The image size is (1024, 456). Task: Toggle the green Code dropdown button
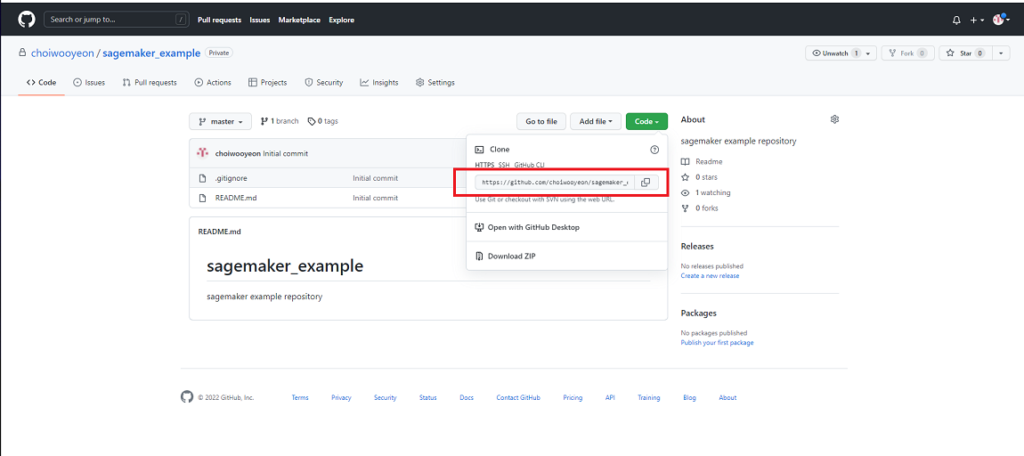pyautogui.click(x=647, y=122)
